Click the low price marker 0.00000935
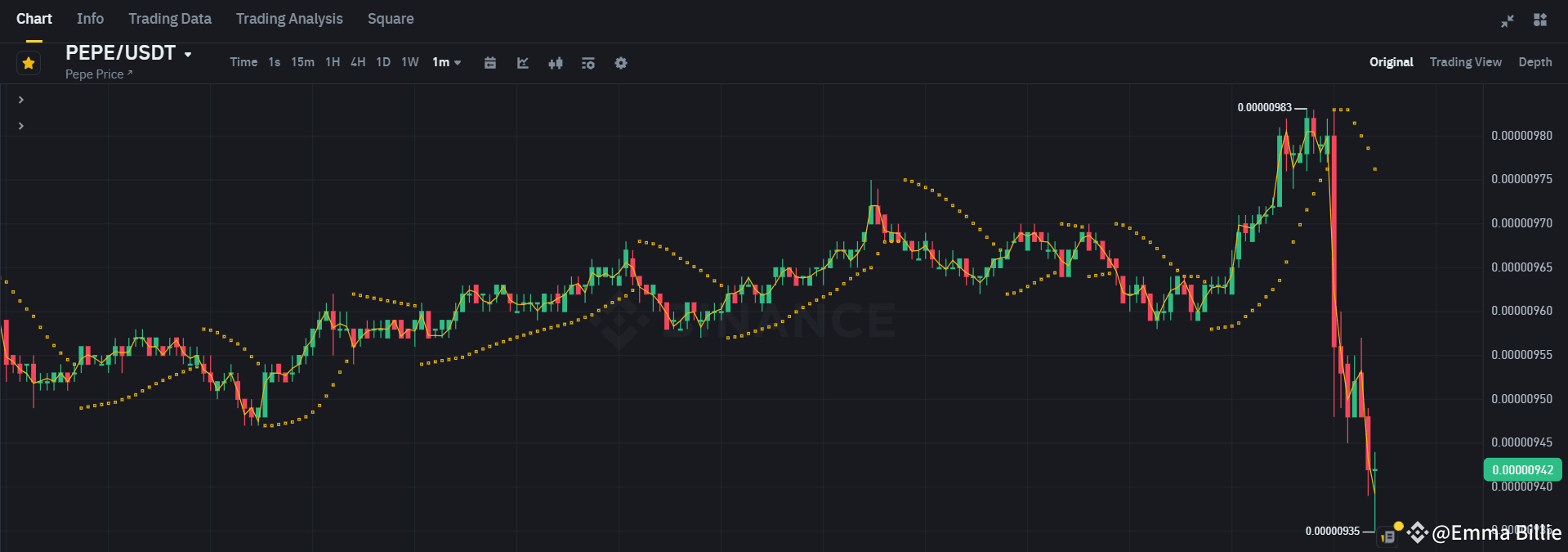The image size is (1568, 552). pos(1333,531)
